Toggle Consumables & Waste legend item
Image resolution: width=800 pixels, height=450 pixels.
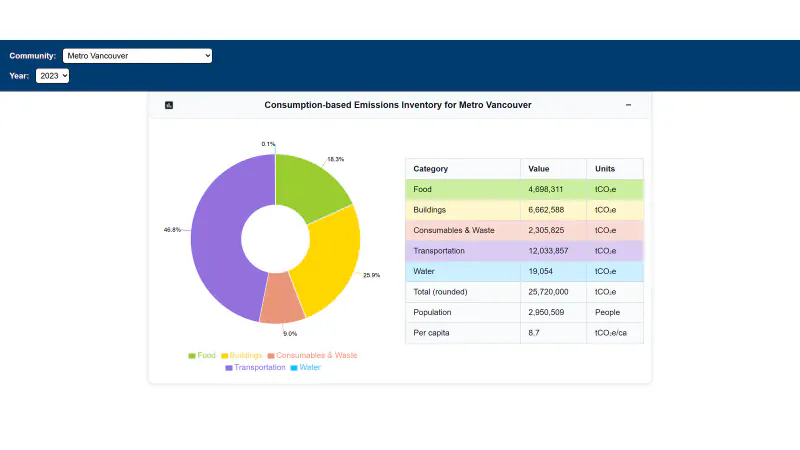coord(312,355)
